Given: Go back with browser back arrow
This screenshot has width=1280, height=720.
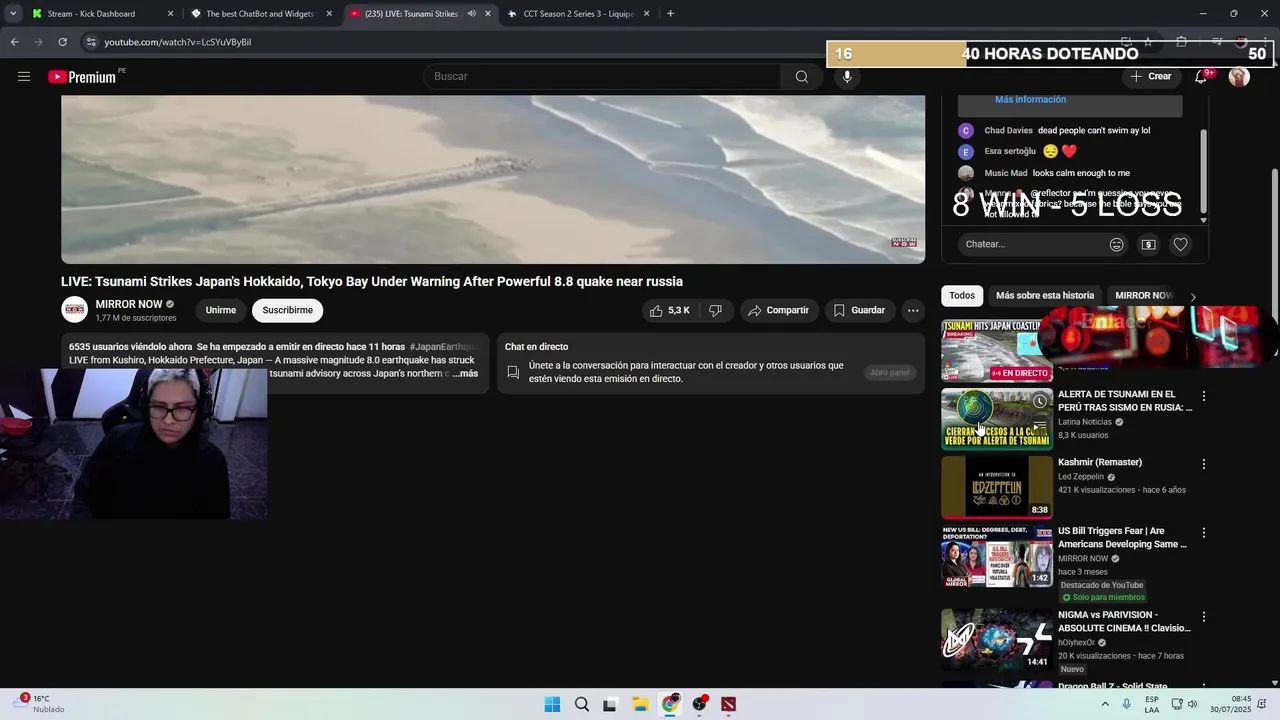Looking at the screenshot, I should 14,42.
